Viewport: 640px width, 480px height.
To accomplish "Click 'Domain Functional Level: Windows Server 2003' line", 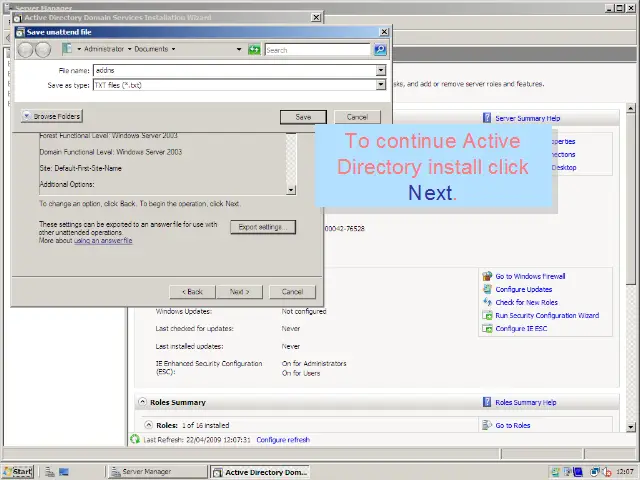I will click(x=111, y=152).
